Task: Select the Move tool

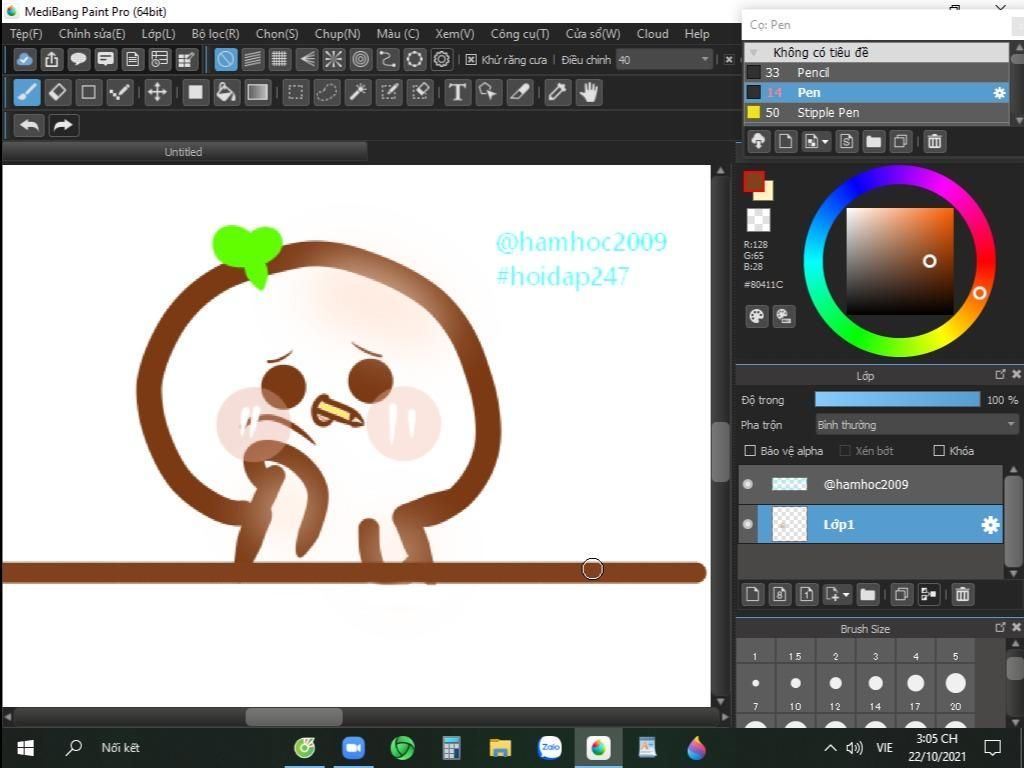Action: [x=157, y=92]
